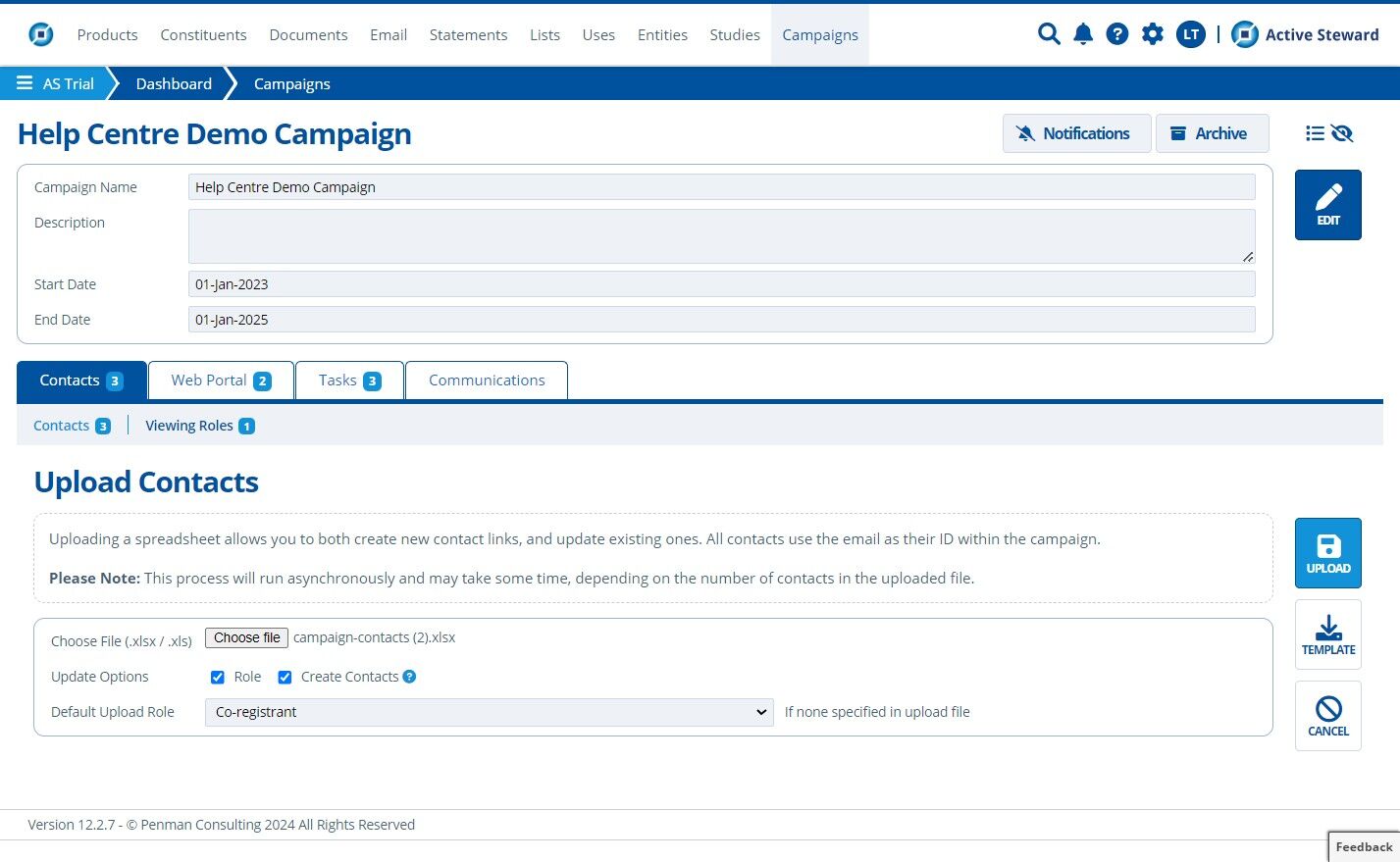Open the Constituents menu
1400x862 pixels.
[203, 34]
